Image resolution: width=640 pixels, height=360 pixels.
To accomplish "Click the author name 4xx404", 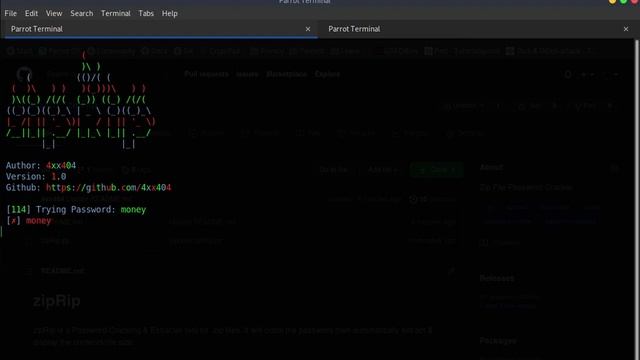I will click(61, 166).
